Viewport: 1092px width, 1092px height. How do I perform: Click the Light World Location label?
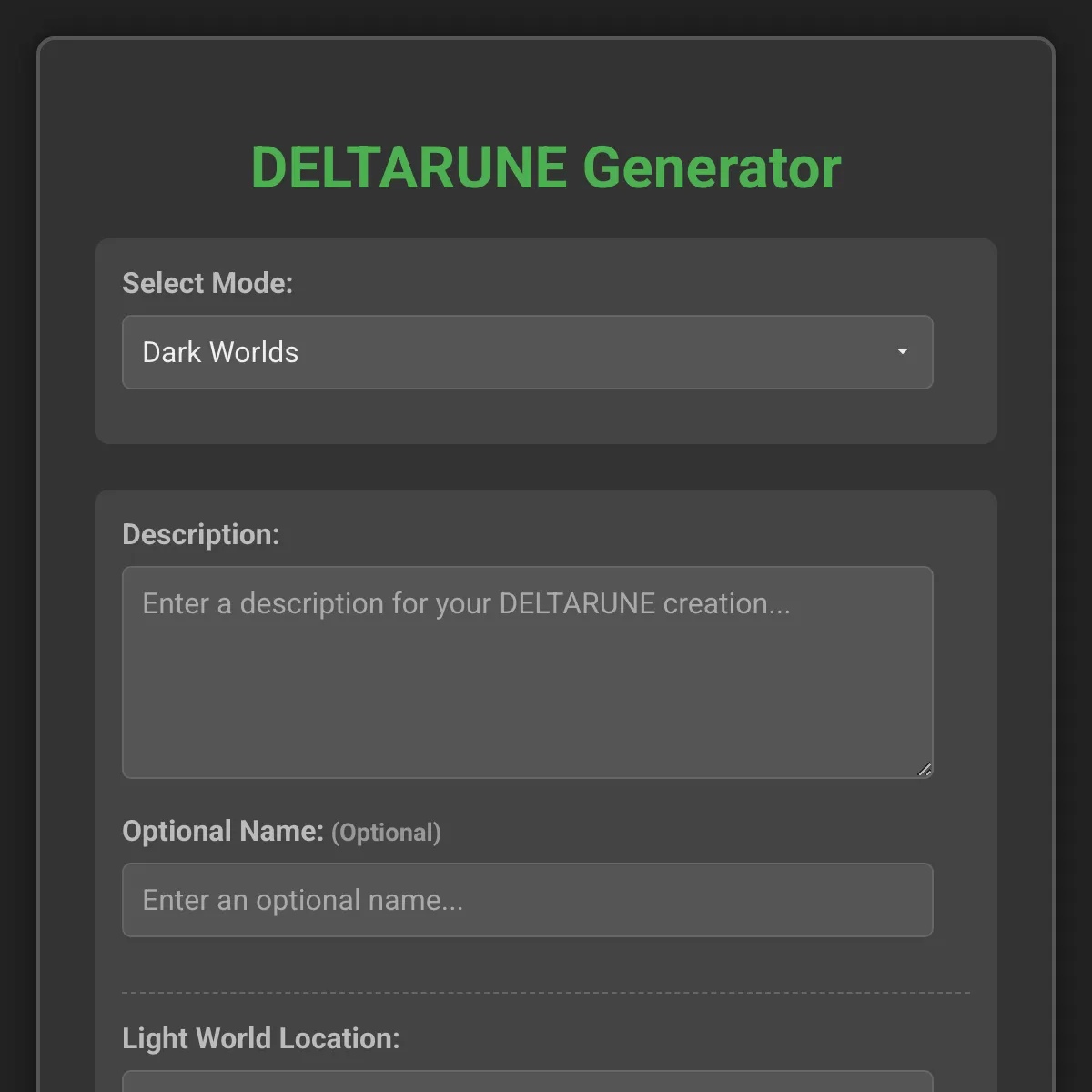261,1038
